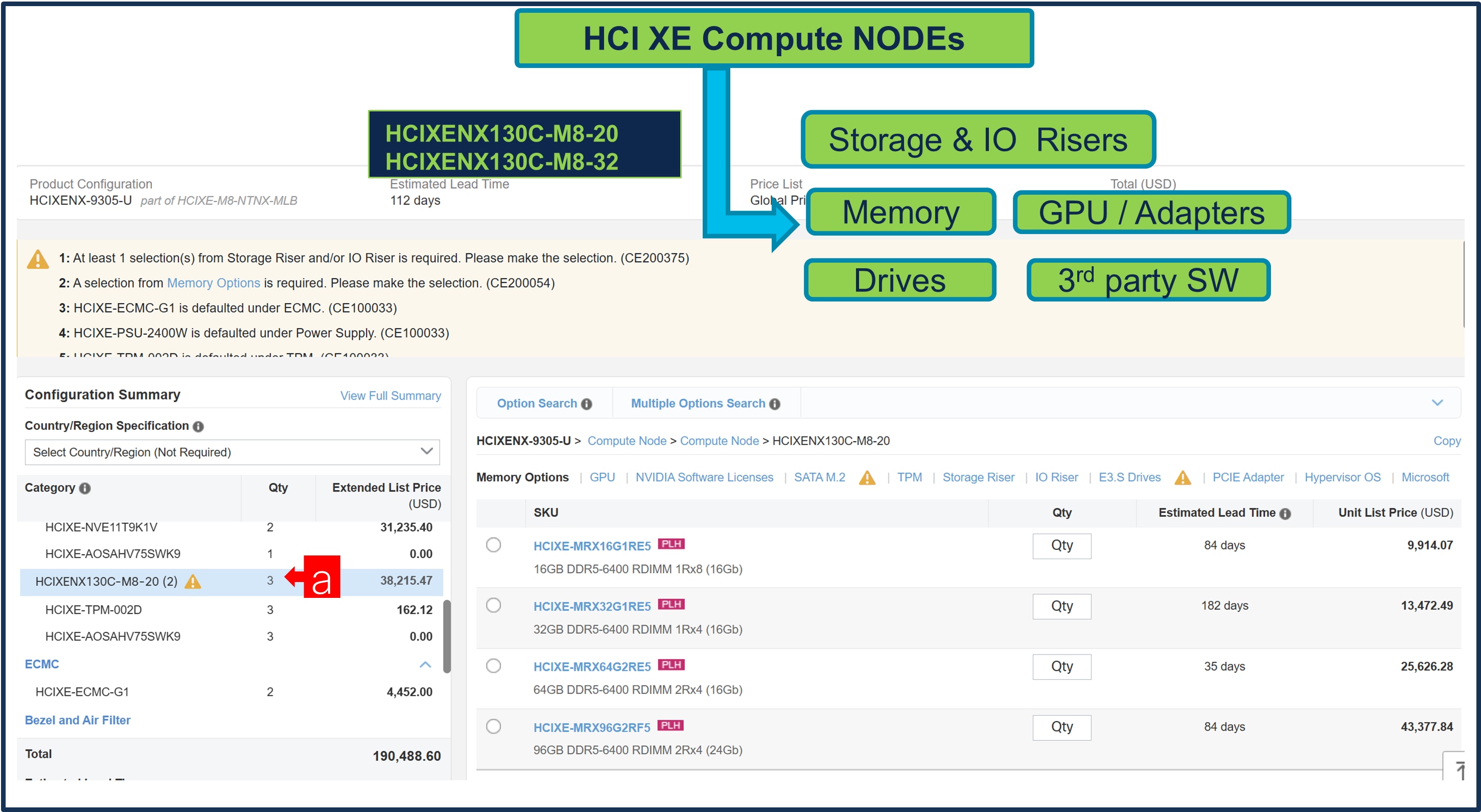Click Qty field for 32GB DDR5-6400 memory
This screenshot has width=1481, height=812.
pos(1061,606)
